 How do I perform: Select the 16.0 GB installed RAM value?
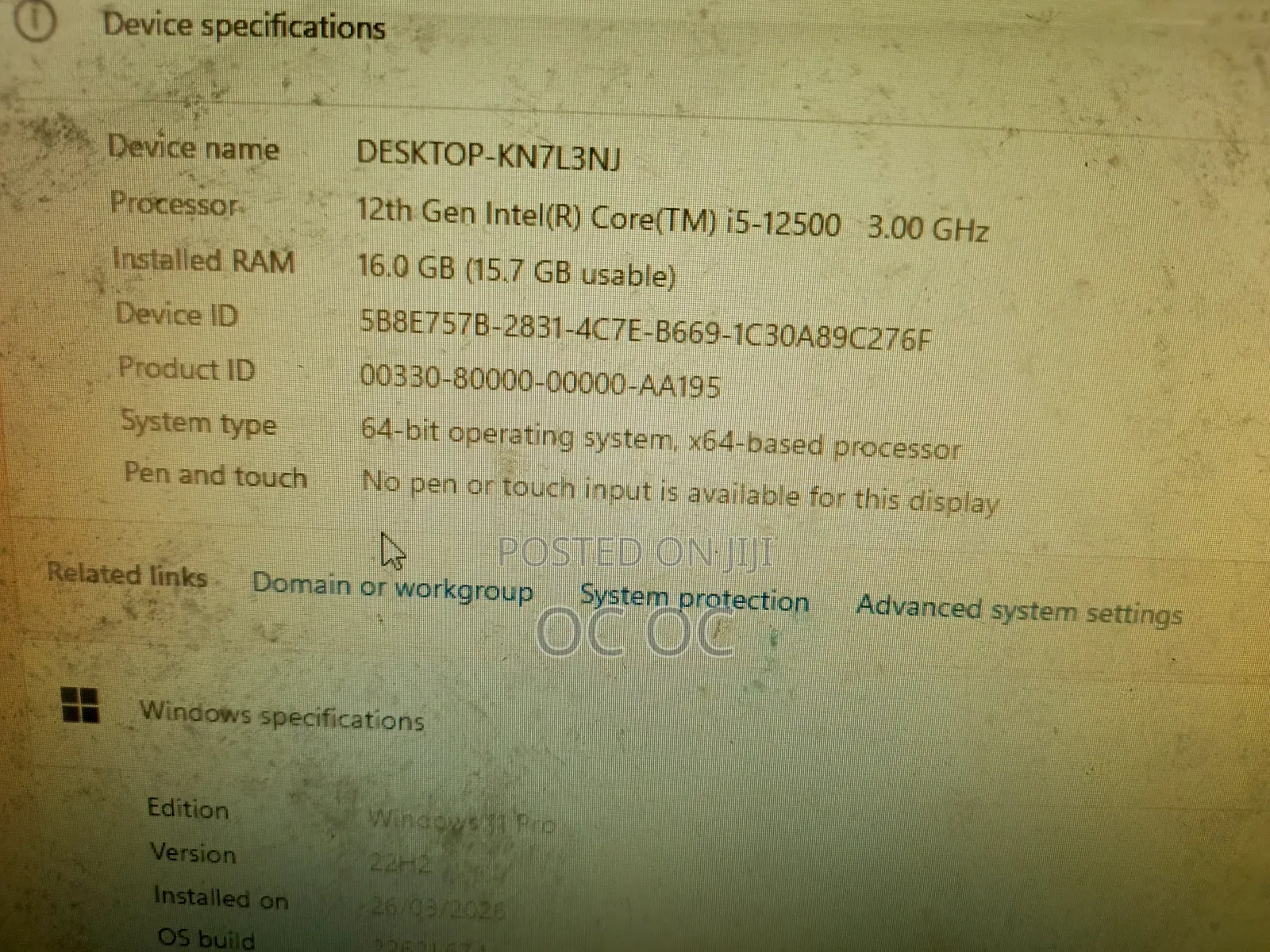point(516,270)
